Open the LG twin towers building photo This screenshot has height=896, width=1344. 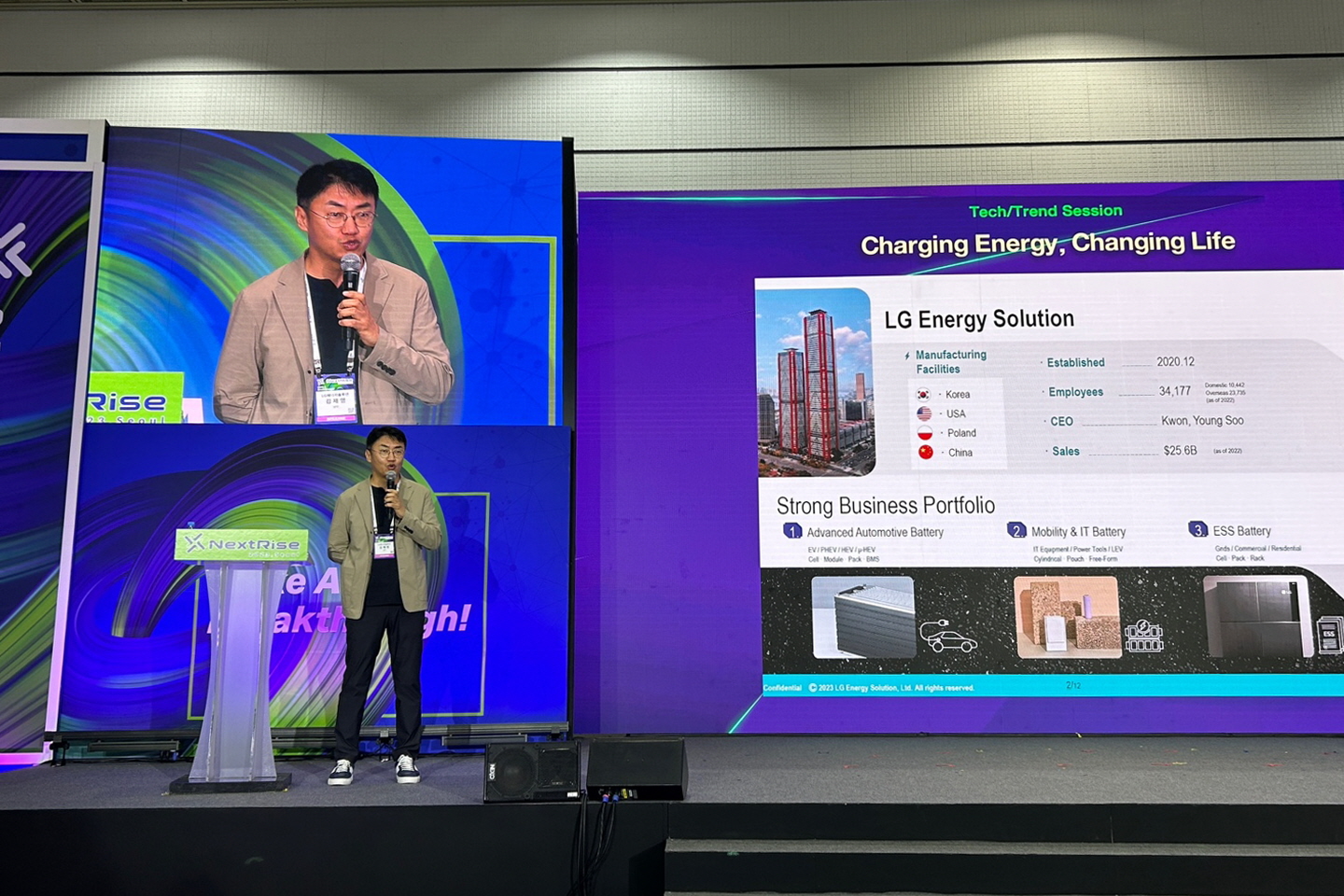[x=815, y=382]
